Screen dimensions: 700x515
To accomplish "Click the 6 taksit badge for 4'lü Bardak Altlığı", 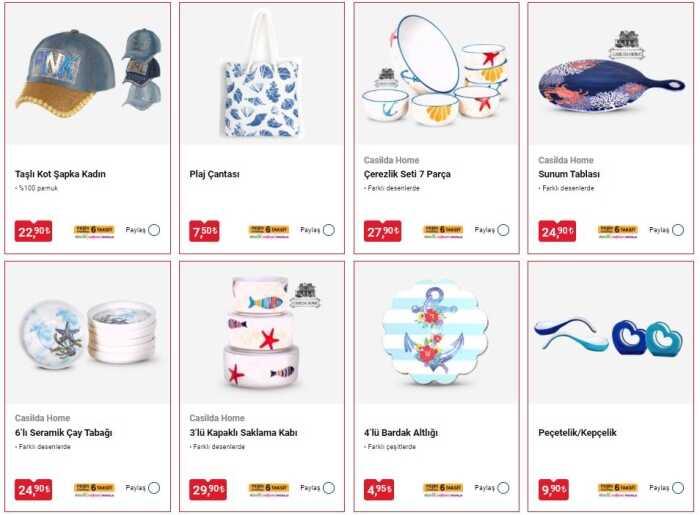I will click(x=443, y=489).
